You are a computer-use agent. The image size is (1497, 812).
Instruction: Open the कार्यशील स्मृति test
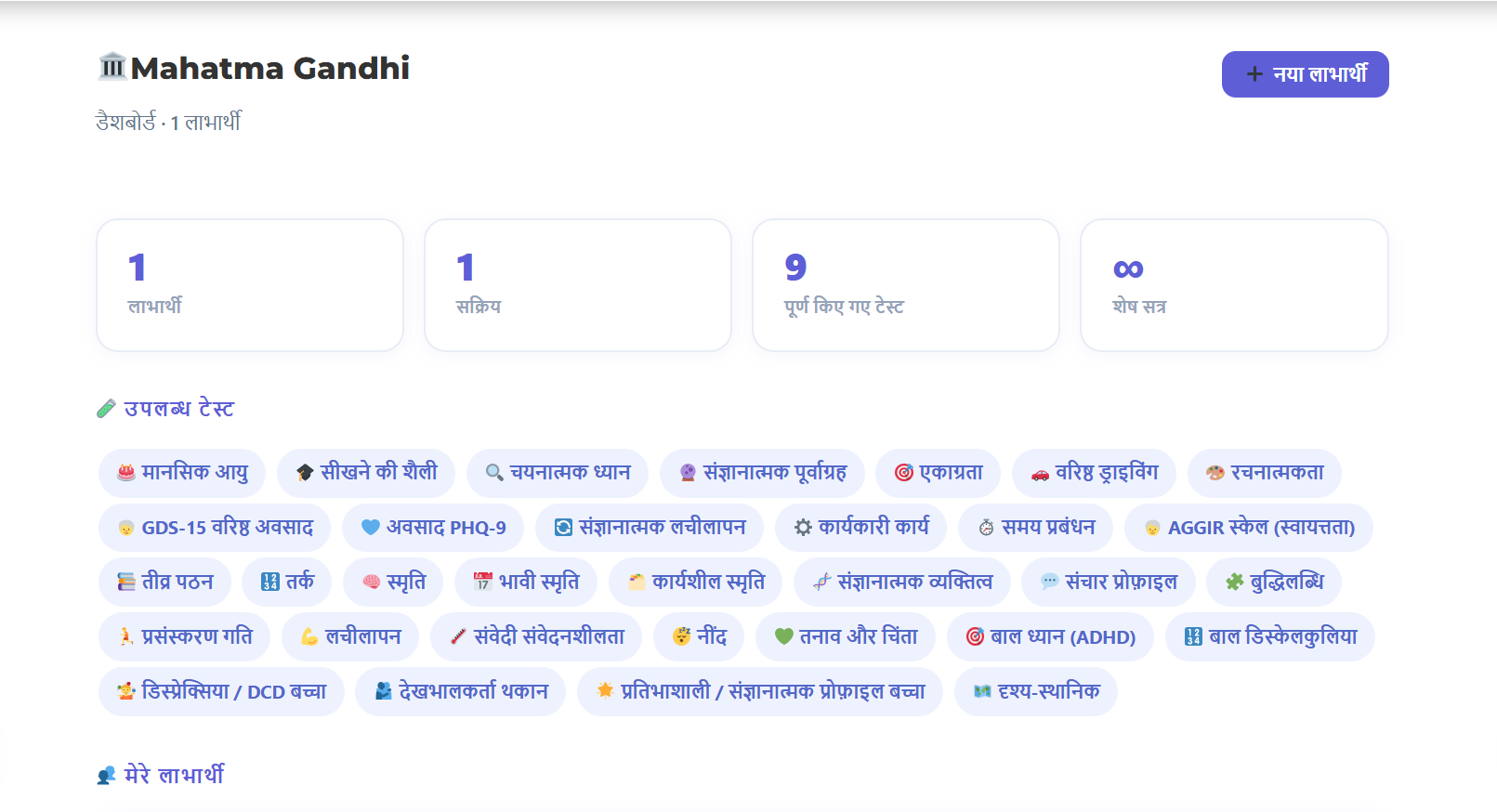coord(696,582)
